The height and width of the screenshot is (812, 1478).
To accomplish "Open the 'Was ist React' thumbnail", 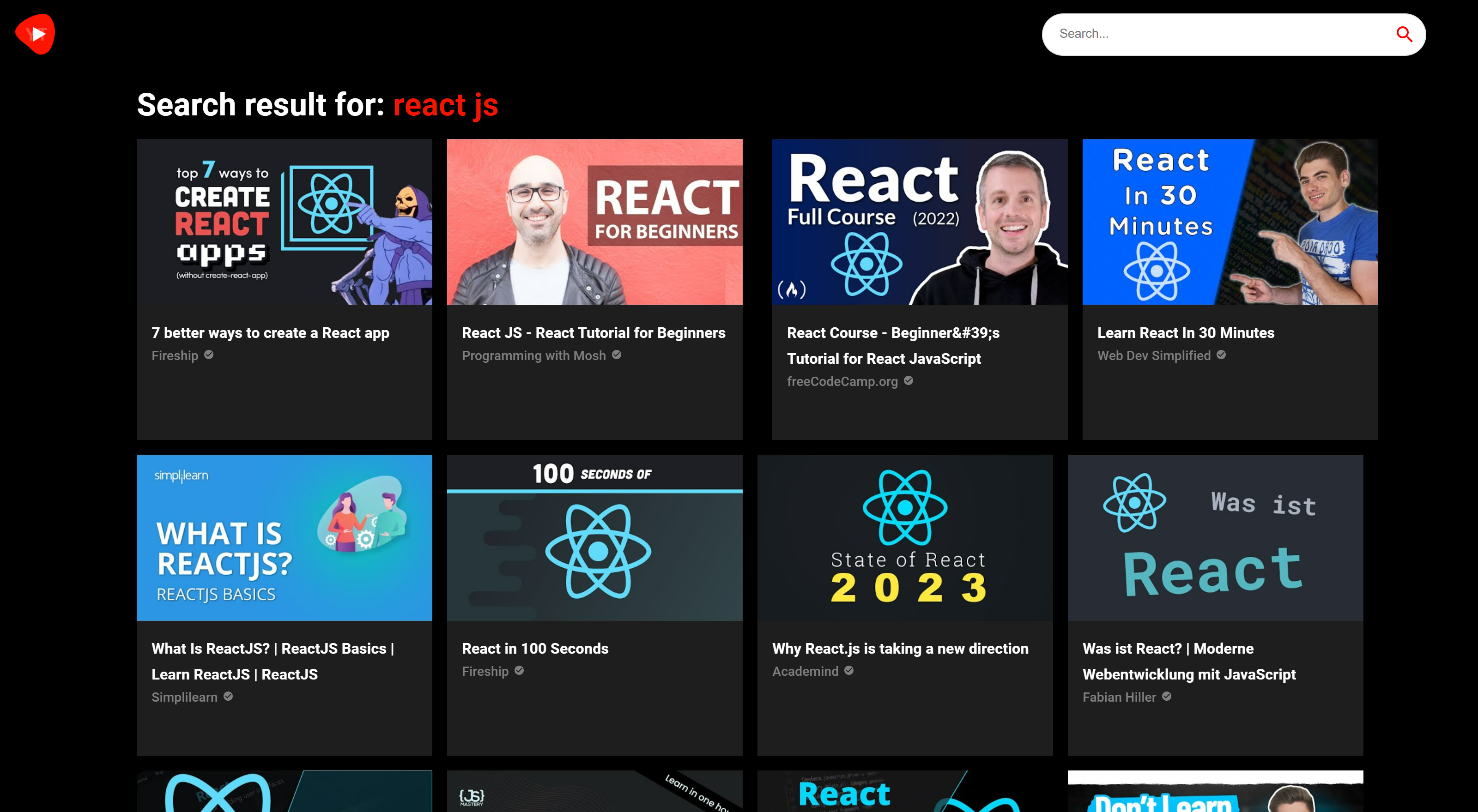I will [x=1215, y=537].
